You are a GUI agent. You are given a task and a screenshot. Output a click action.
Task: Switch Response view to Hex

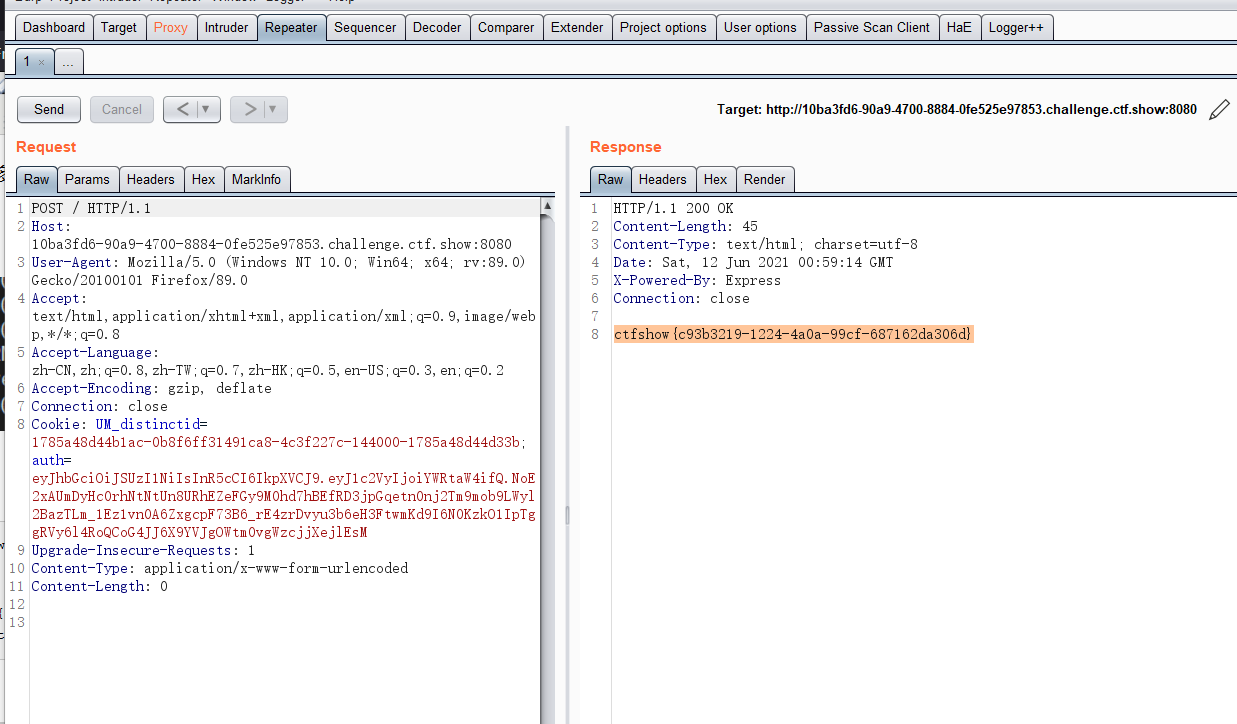[716, 179]
